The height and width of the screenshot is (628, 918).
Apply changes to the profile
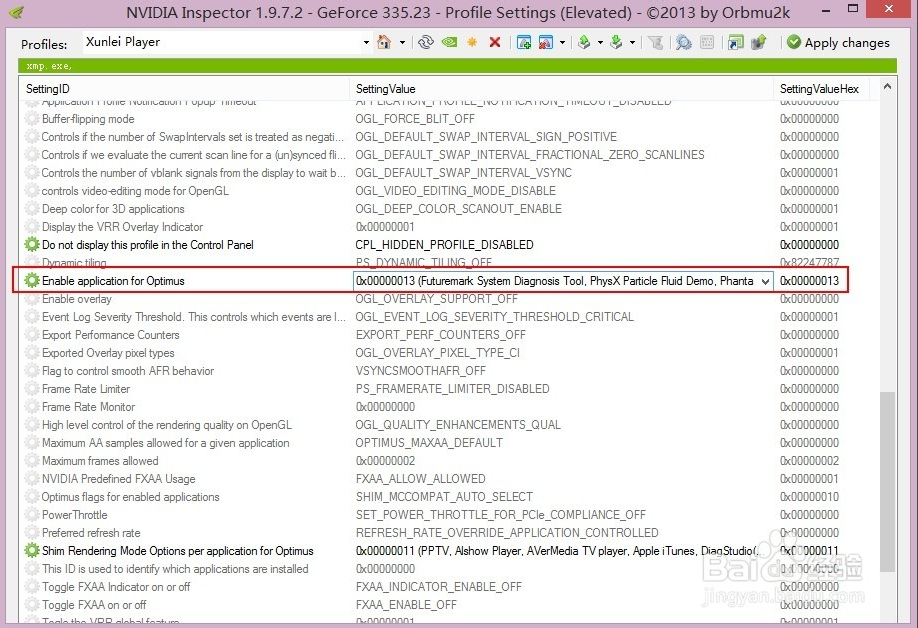[838, 42]
